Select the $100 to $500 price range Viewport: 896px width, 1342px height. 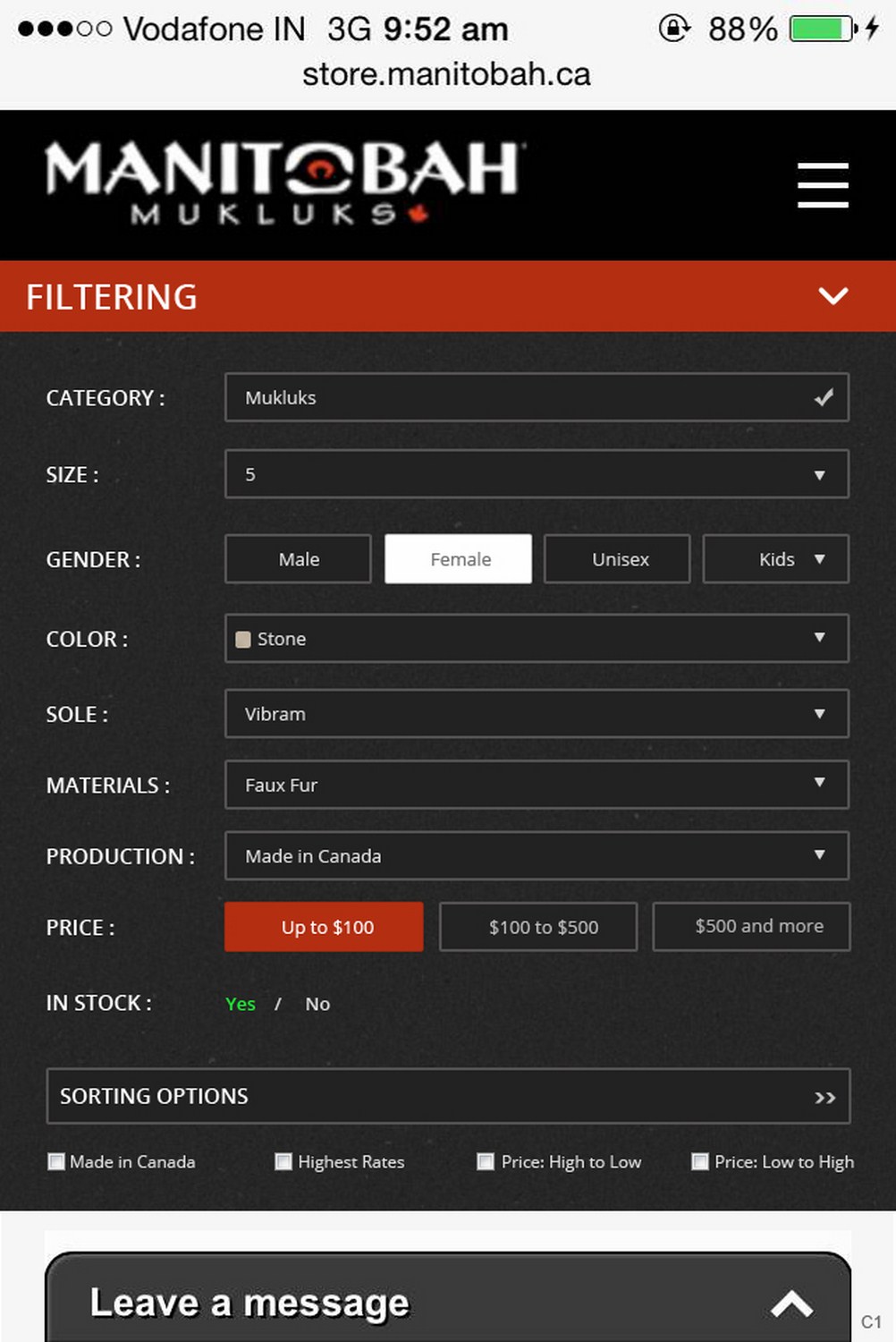(538, 927)
